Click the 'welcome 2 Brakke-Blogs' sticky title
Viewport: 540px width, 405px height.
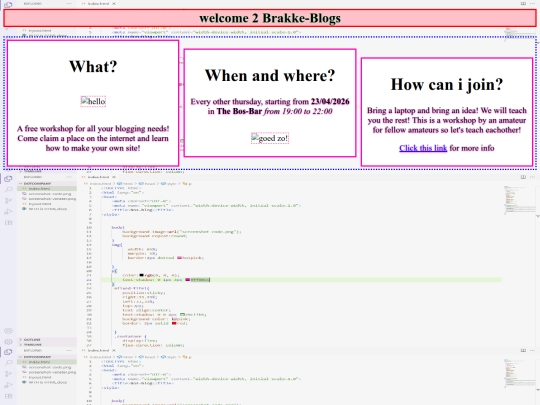click(x=270, y=18)
